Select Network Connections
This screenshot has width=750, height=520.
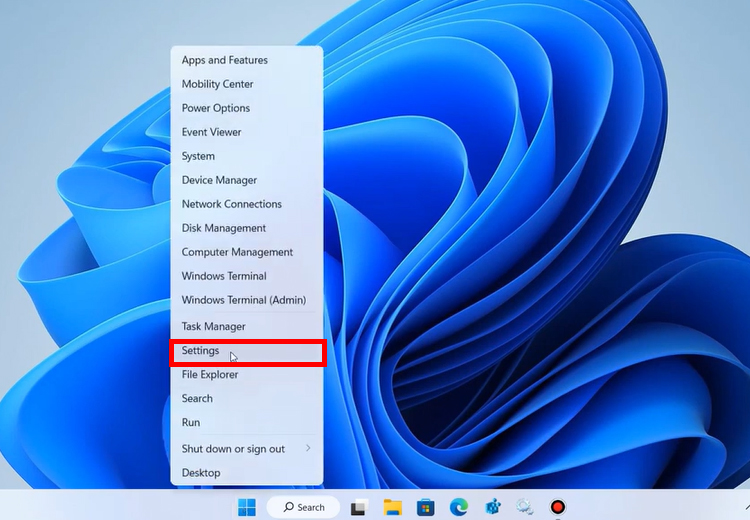247,204
